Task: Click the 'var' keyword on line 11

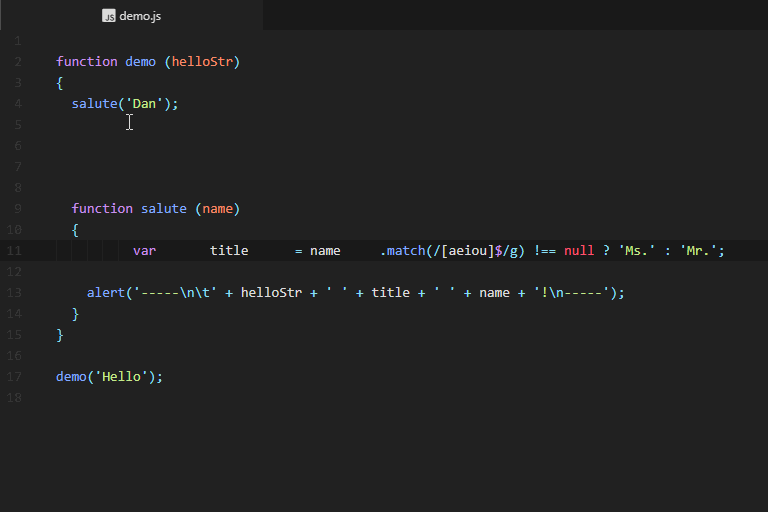Action: pyautogui.click(x=144, y=251)
